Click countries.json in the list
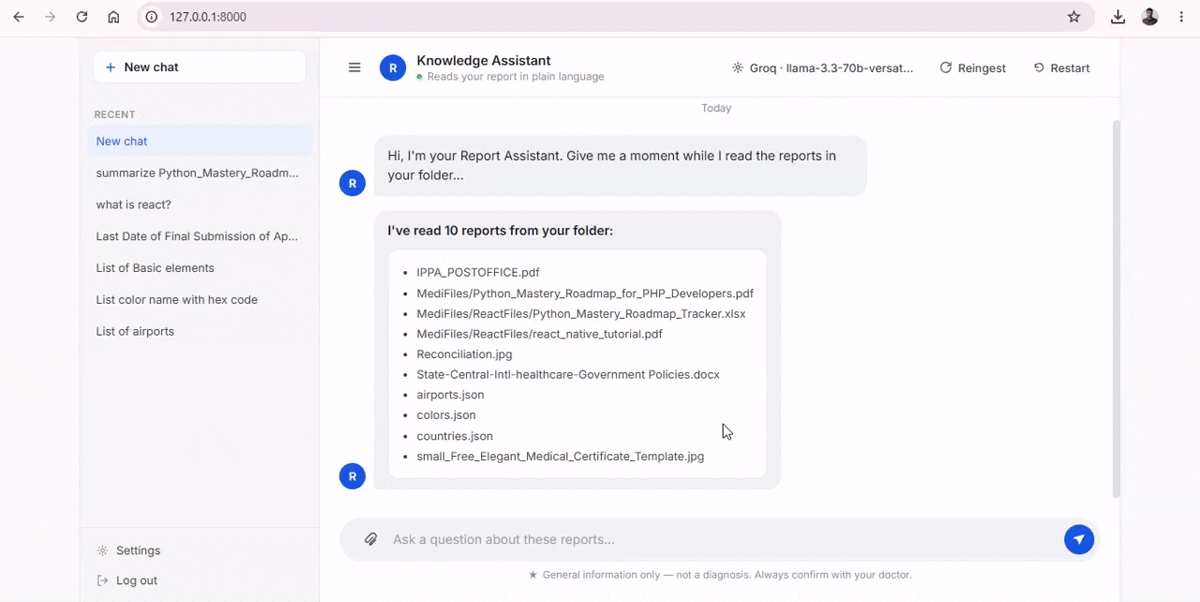The image size is (1200, 602). 454,436
